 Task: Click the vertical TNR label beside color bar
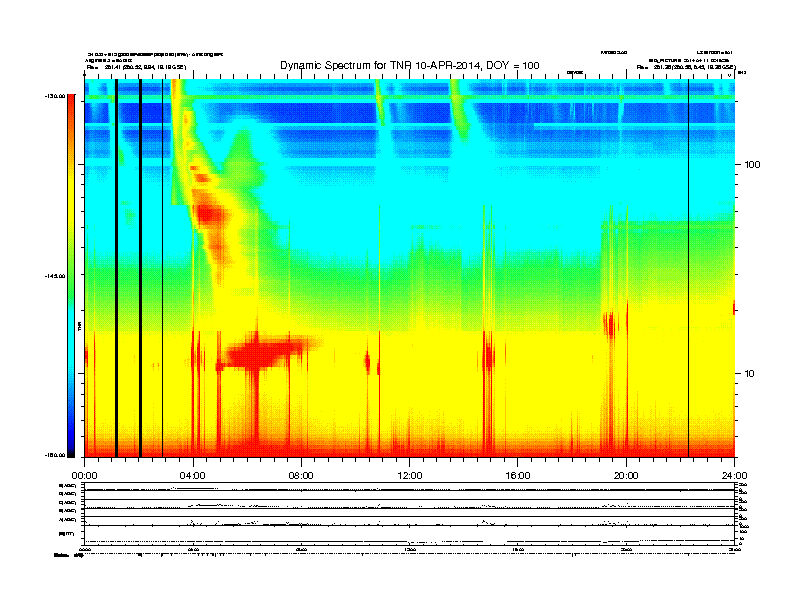(79, 326)
